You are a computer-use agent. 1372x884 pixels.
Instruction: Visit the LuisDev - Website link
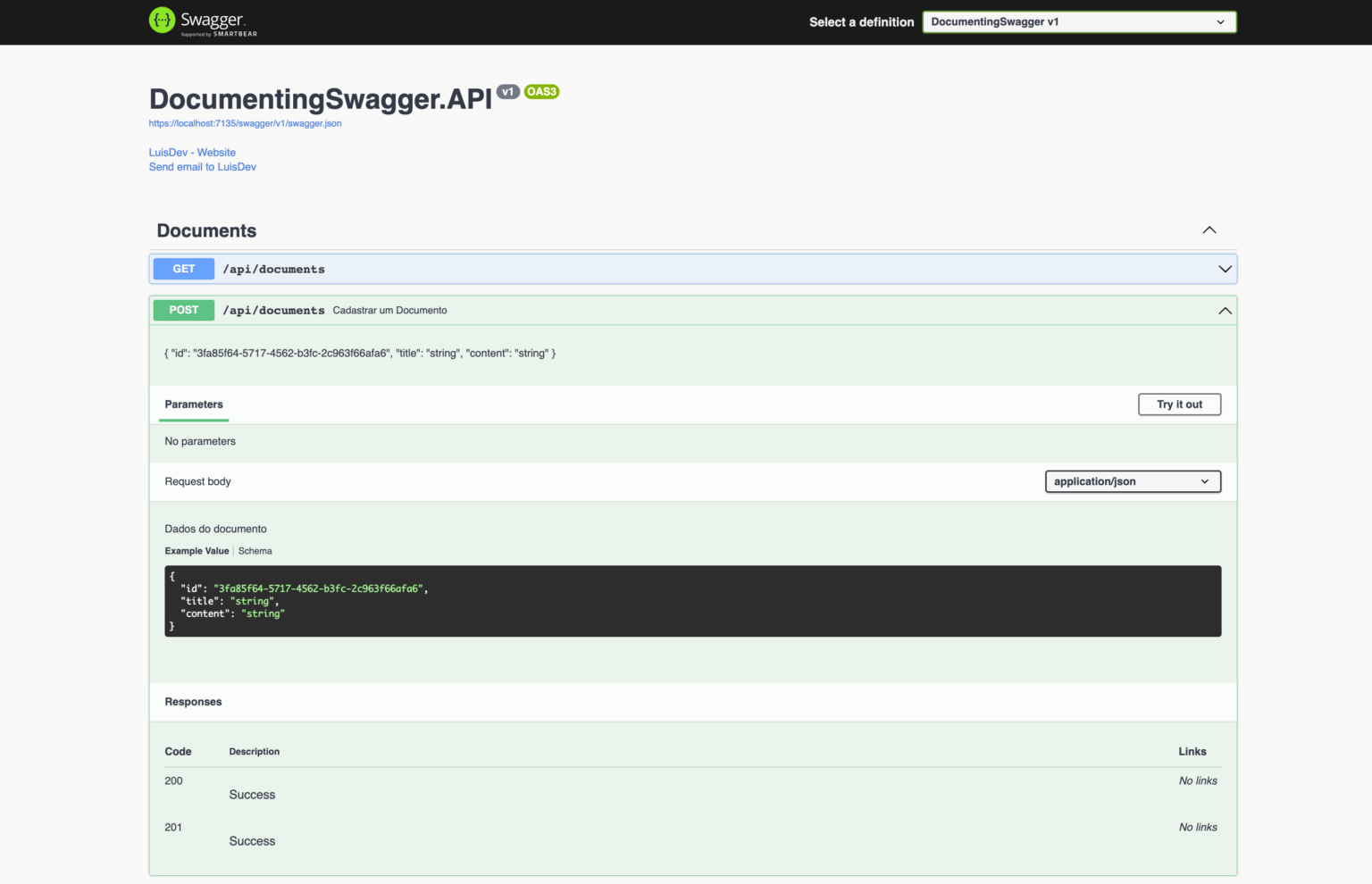tap(192, 152)
